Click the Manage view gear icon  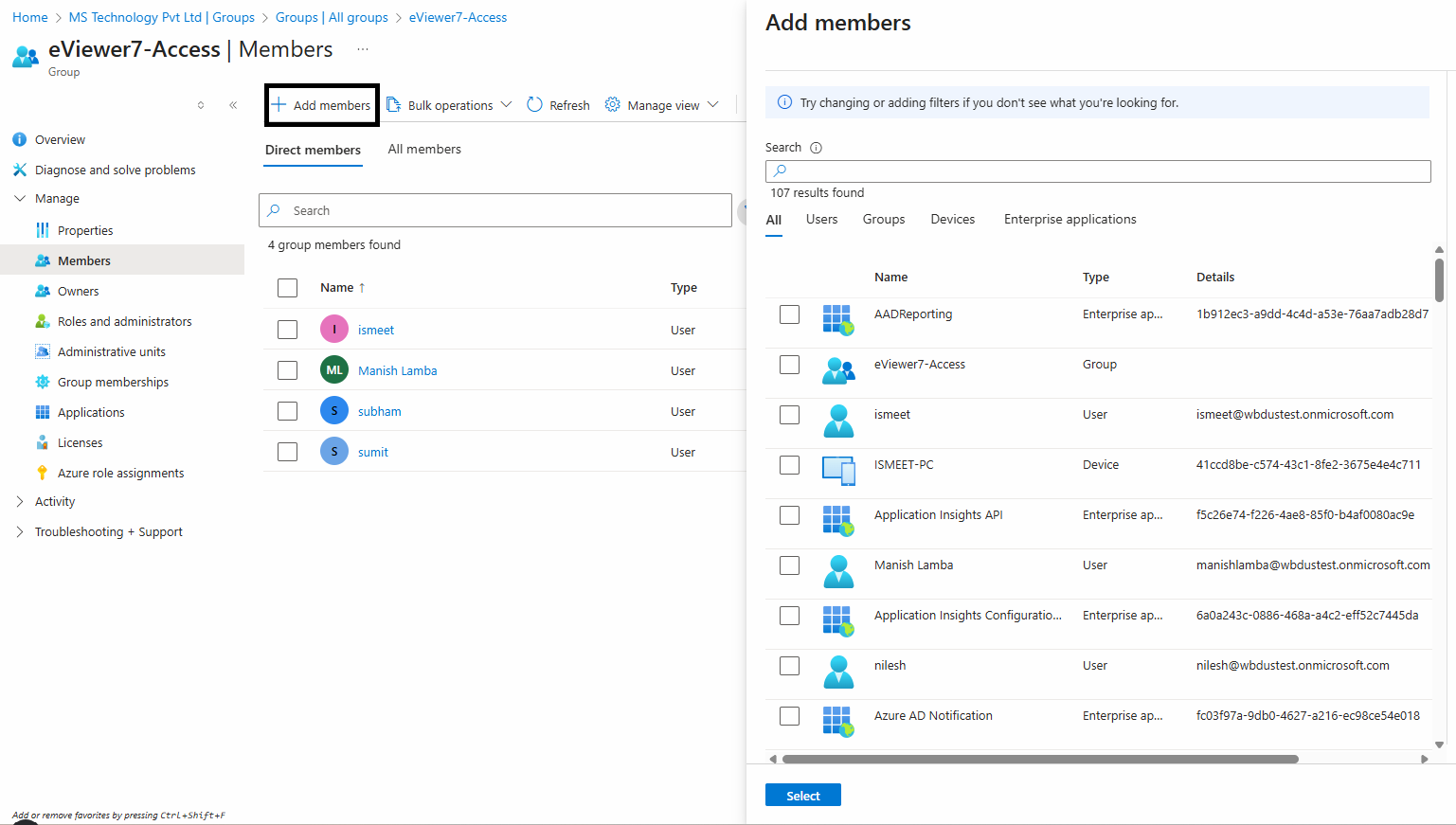coord(613,105)
